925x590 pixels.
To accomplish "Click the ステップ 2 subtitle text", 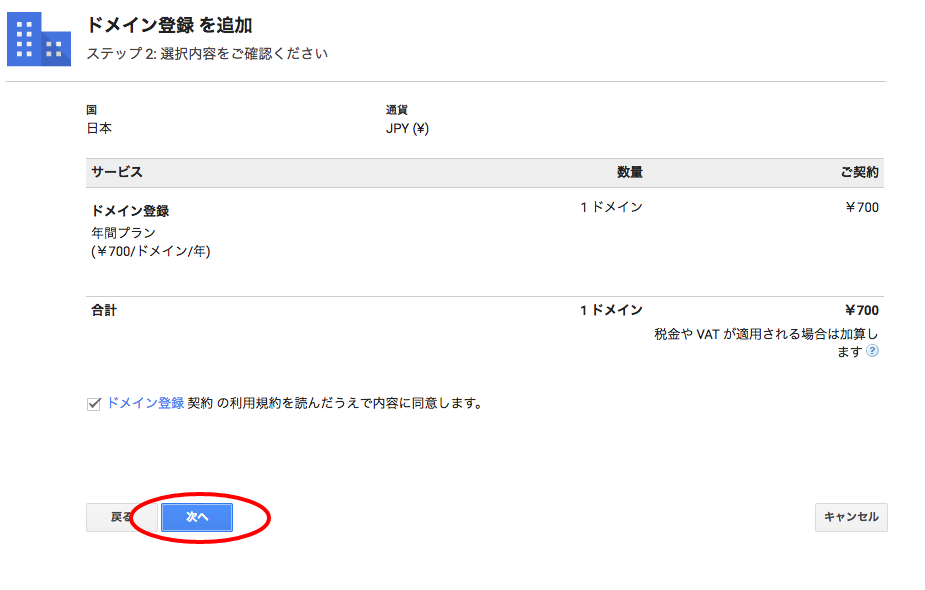I will coord(207,54).
